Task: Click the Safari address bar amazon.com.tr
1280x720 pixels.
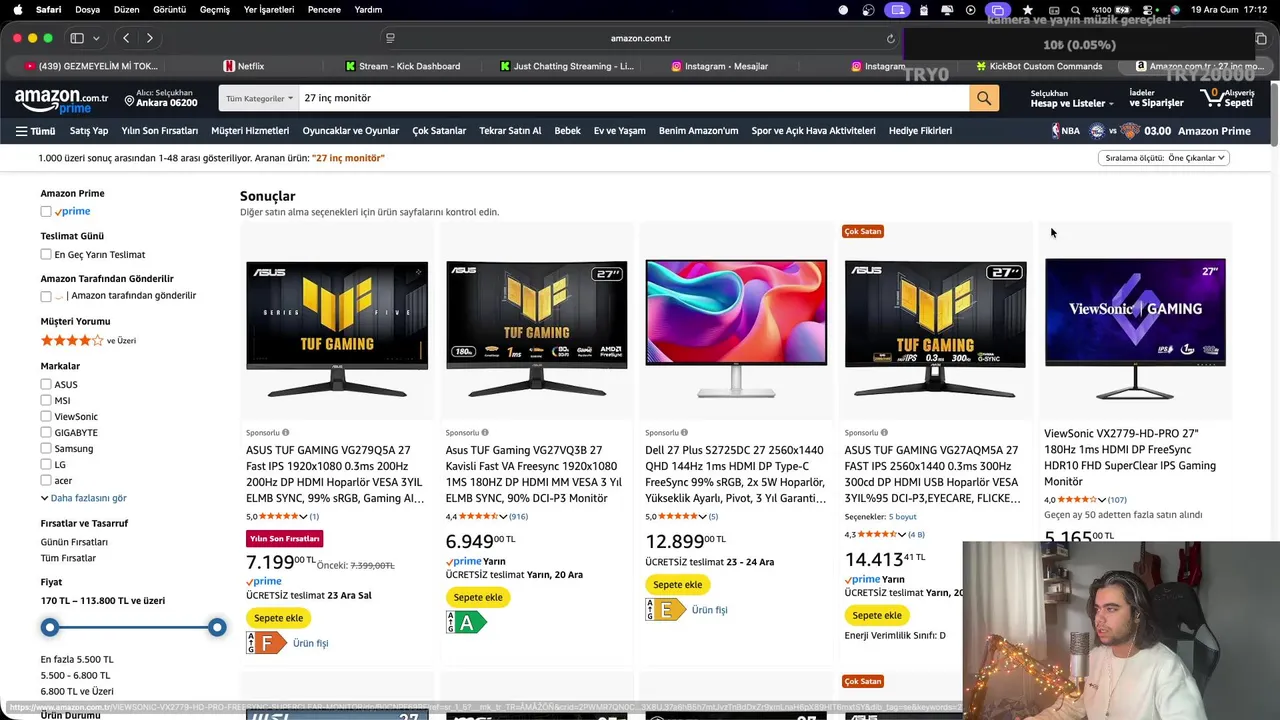Action: 640,38
